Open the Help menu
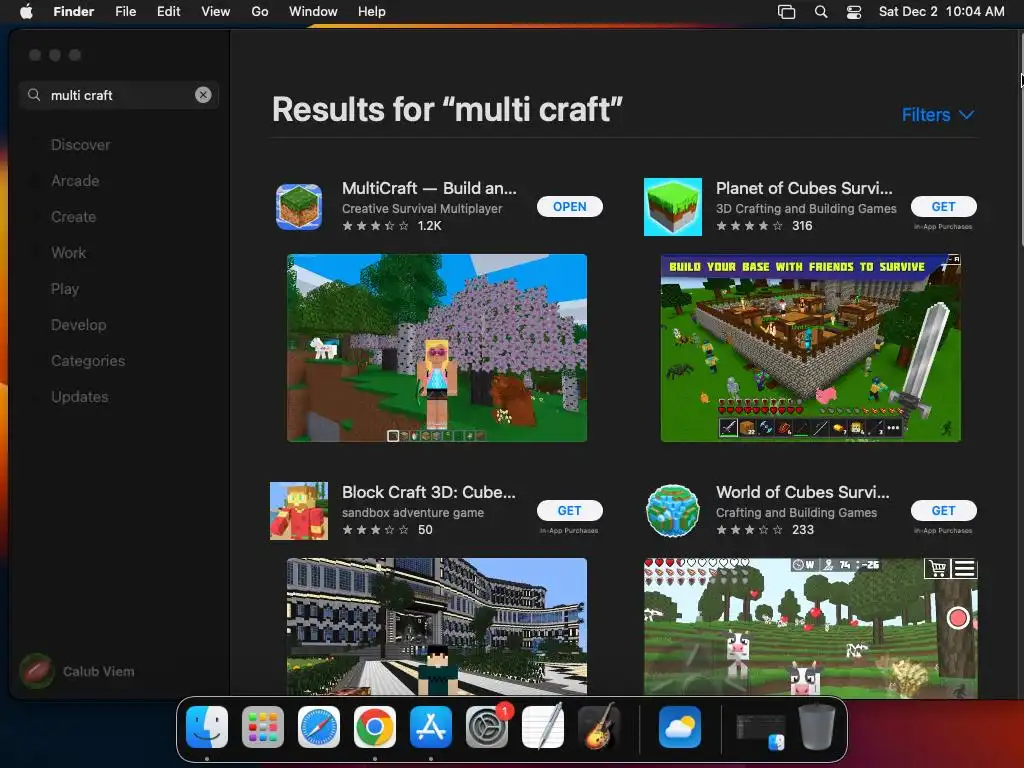Viewport: 1024px width, 768px height. tap(372, 12)
